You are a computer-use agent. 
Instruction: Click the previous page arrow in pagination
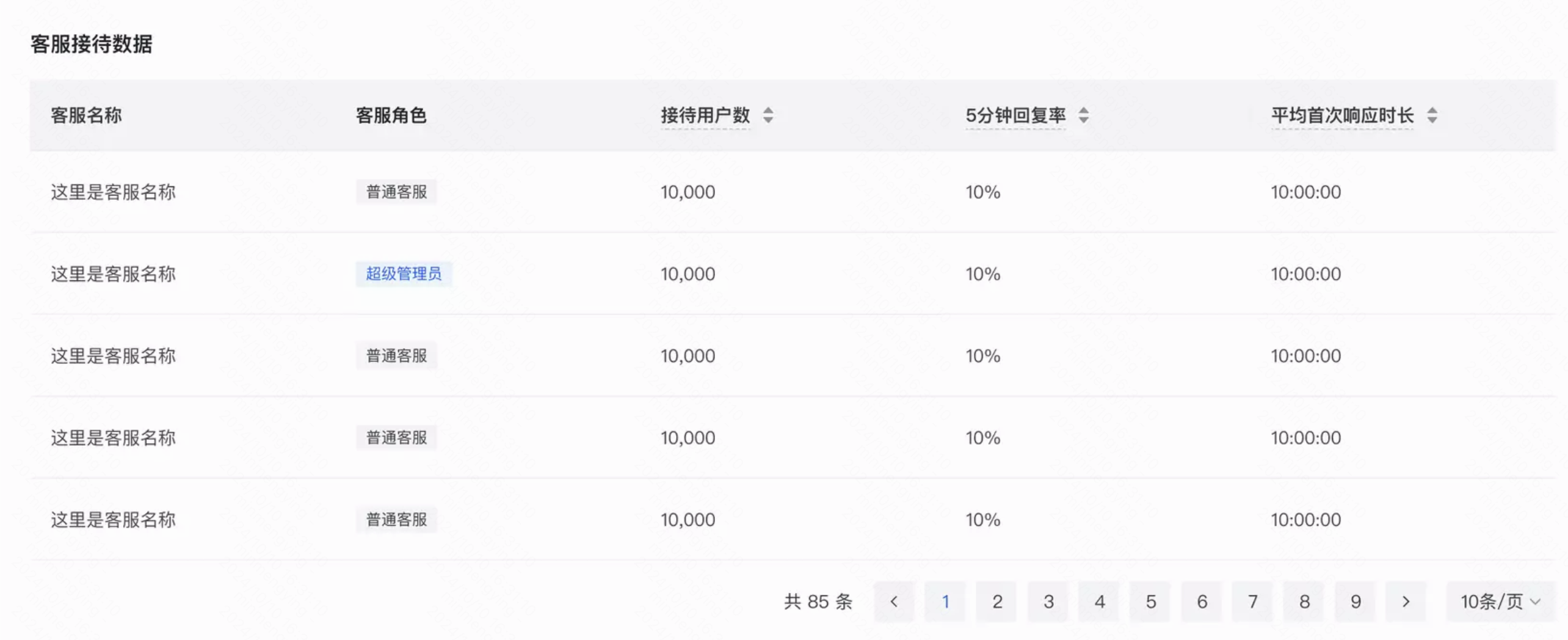(894, 601)
